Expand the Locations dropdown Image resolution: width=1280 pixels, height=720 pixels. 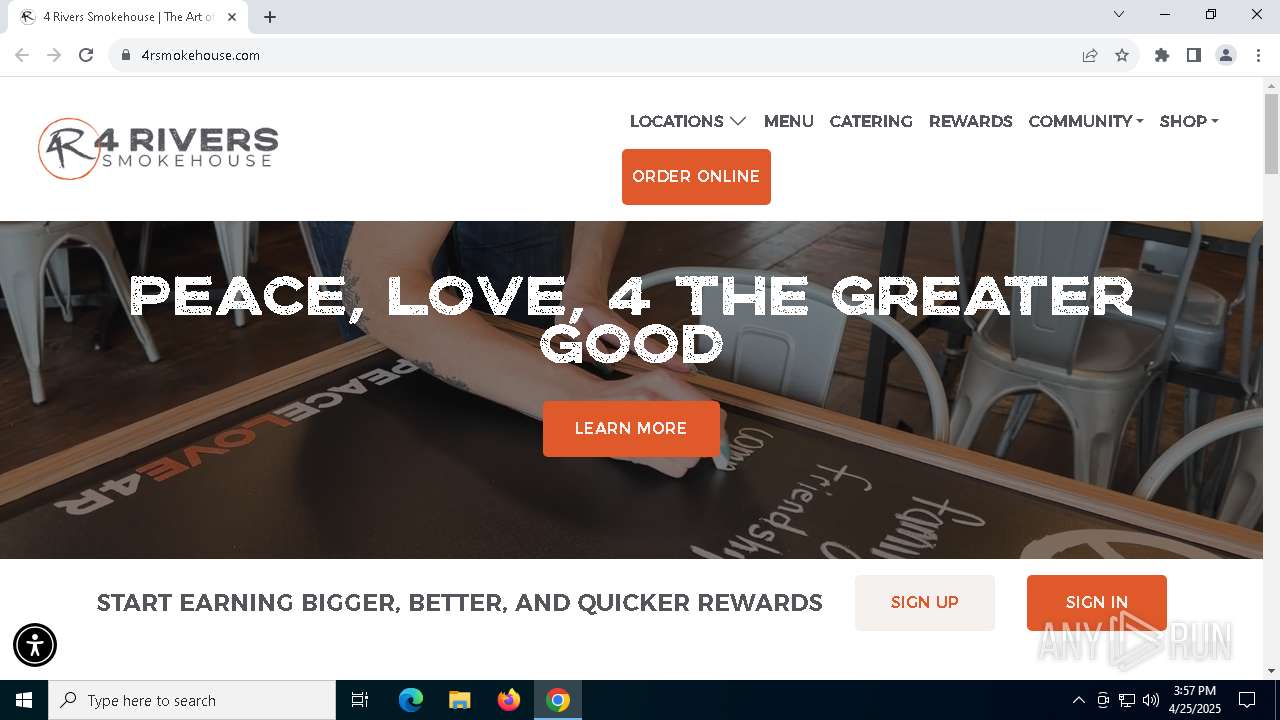click(x=688, y=121)
